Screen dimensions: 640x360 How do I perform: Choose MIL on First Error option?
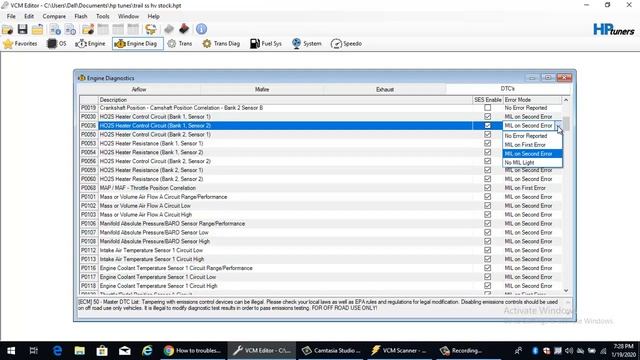[x=533, y=145]
